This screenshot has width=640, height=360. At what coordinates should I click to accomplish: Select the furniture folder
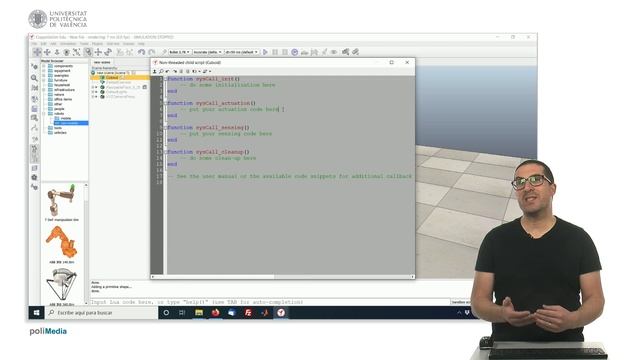pos(61,80)
